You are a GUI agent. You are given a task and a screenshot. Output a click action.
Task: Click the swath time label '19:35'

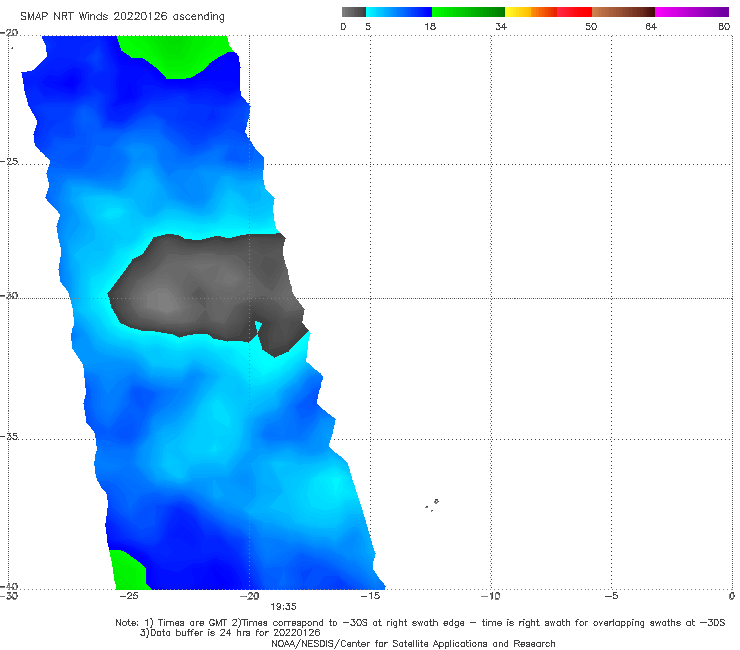283,607
